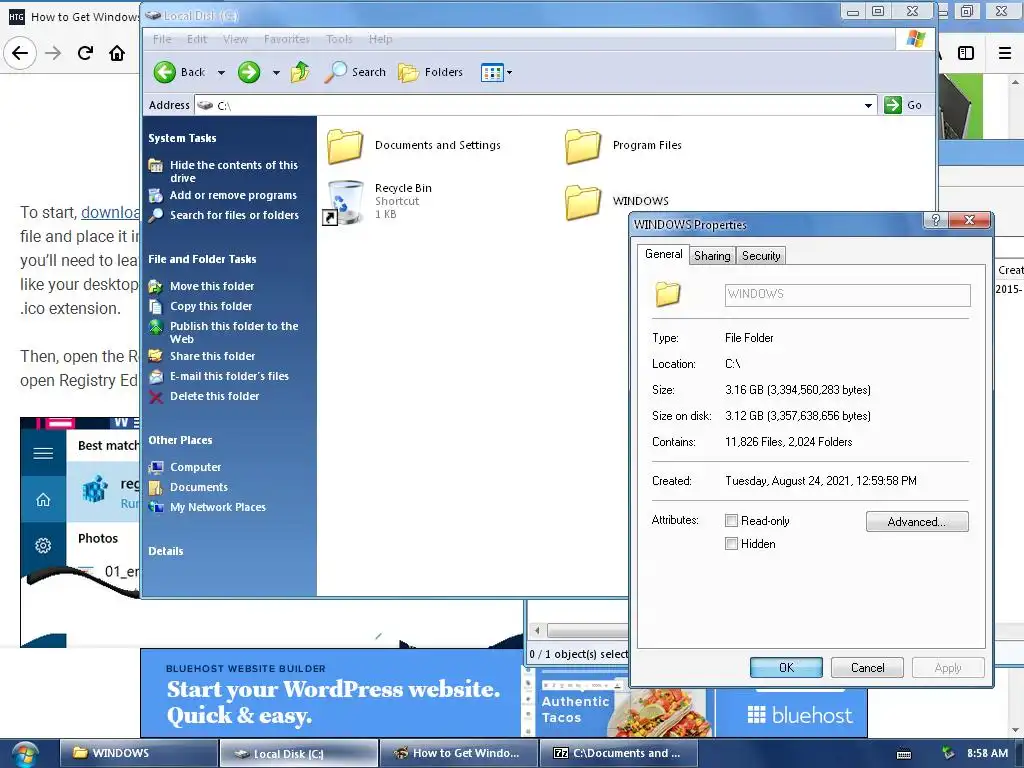The width and height of the screenshot is (1024, 768).
Task: Click the Views icon in toolbar
Action: click(492, 72)
